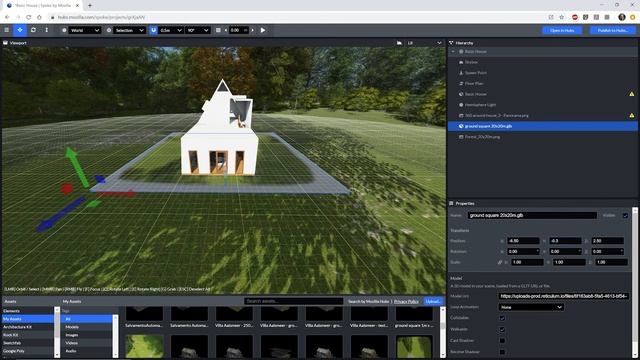Screen dimensions: 640x360
Task: Click the Properties panel header icon
Action: point(451,203)
